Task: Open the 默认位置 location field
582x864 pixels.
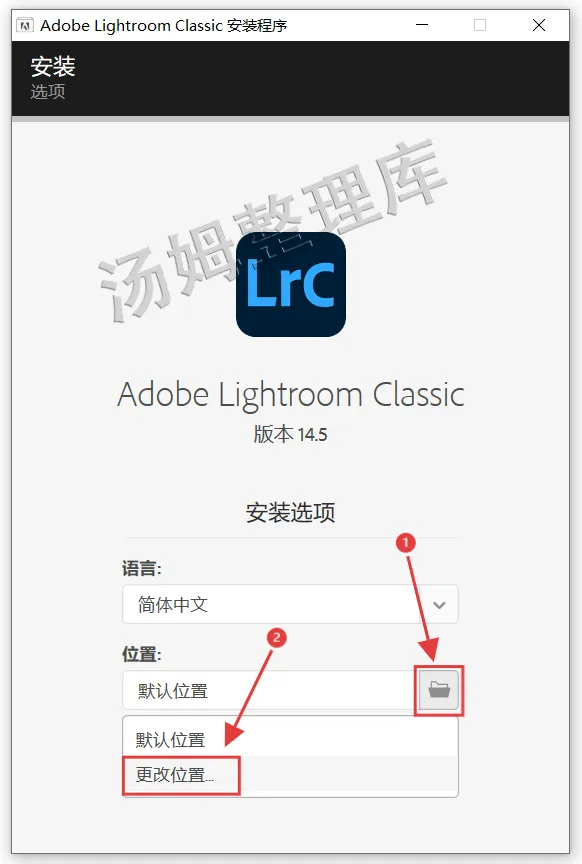Action: point(270,690)
